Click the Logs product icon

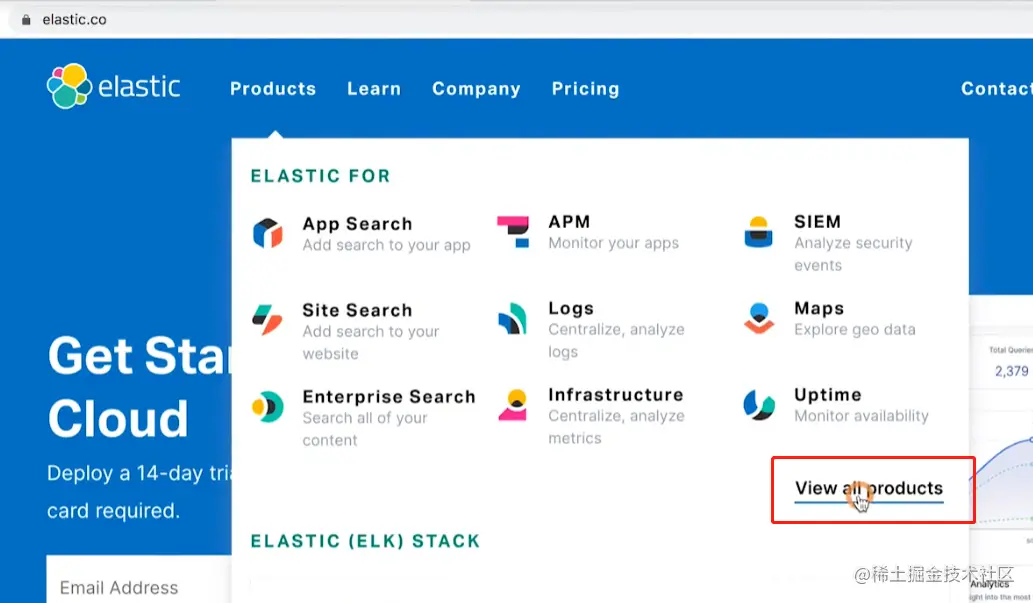513,318
